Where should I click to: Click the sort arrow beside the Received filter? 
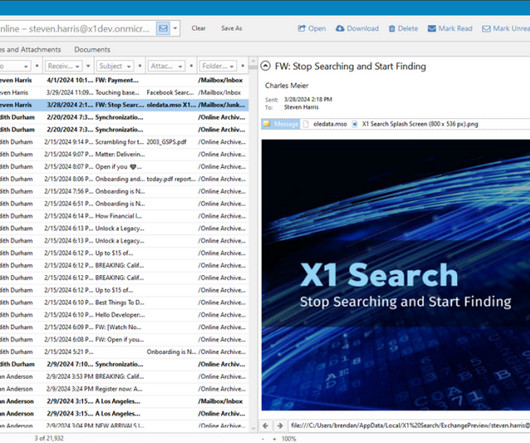pyautogui.click(x=88, y=66)
